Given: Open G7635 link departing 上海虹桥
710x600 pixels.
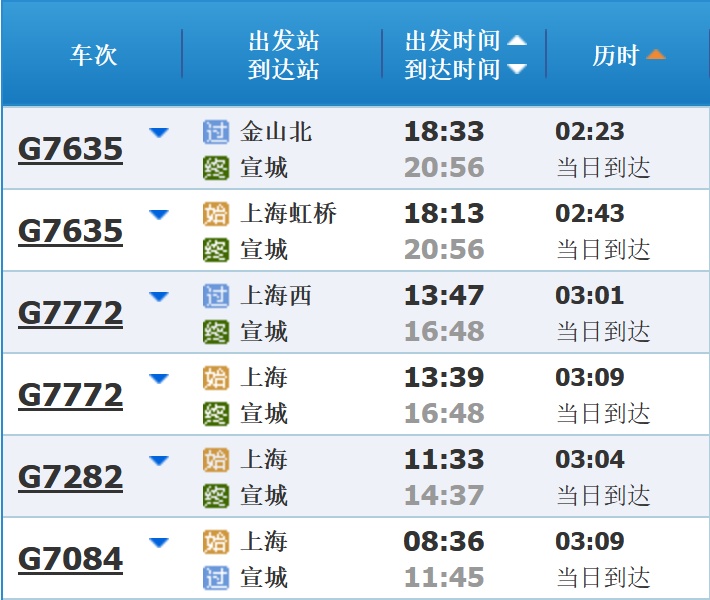Looking at the screenshot, I should point(70,231).
